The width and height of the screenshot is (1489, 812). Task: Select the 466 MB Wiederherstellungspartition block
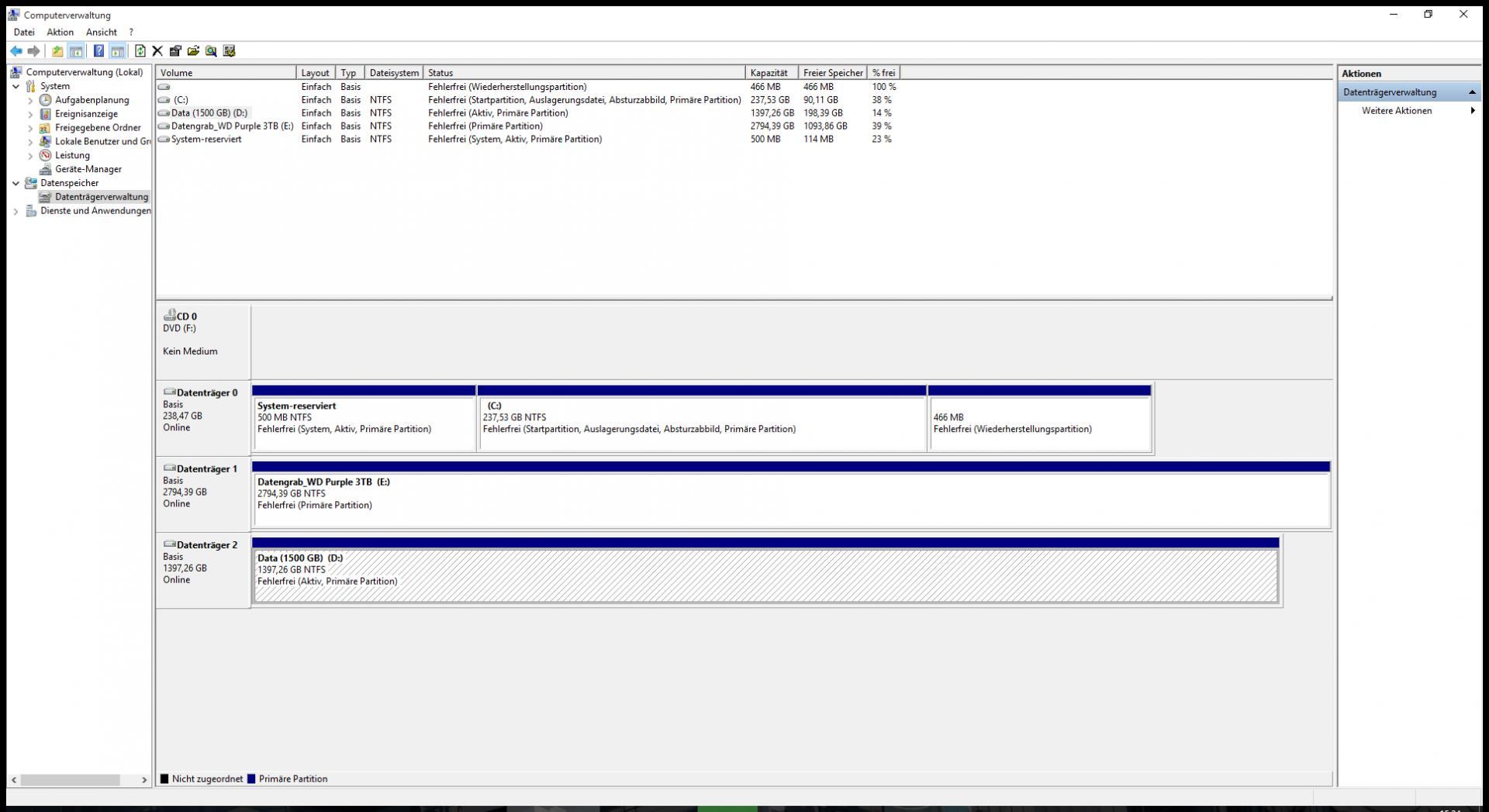pos(1040,419)
